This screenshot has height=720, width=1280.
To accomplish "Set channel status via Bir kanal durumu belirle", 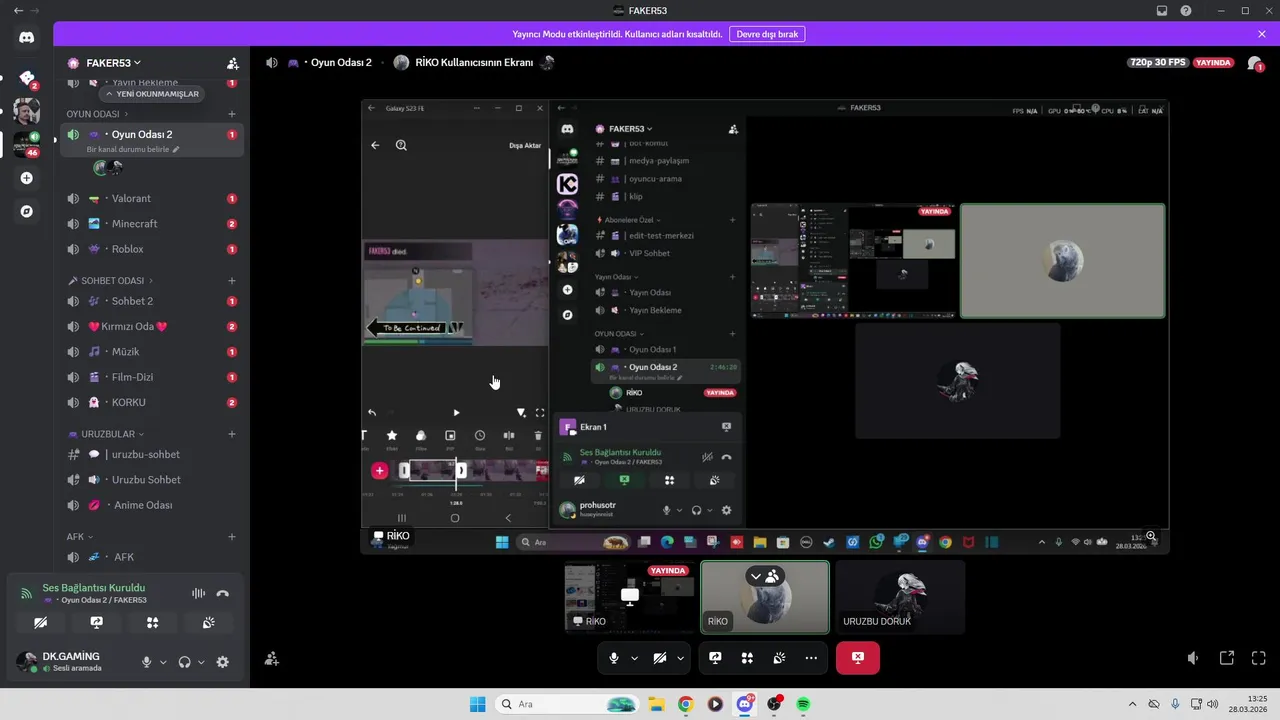I will (x=132, y=149).
